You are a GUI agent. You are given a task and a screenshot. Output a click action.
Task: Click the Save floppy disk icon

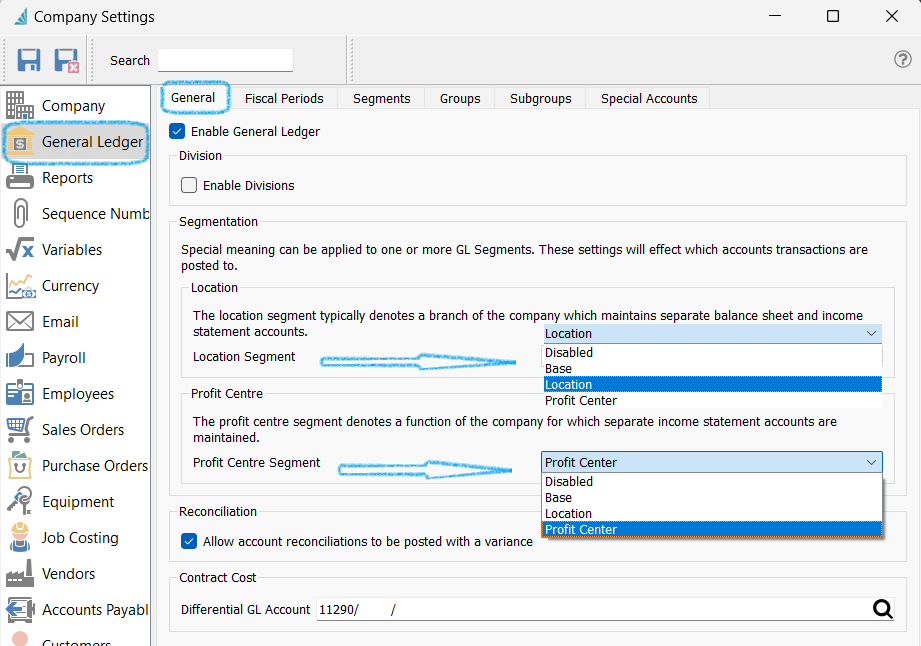coord(29,60)
